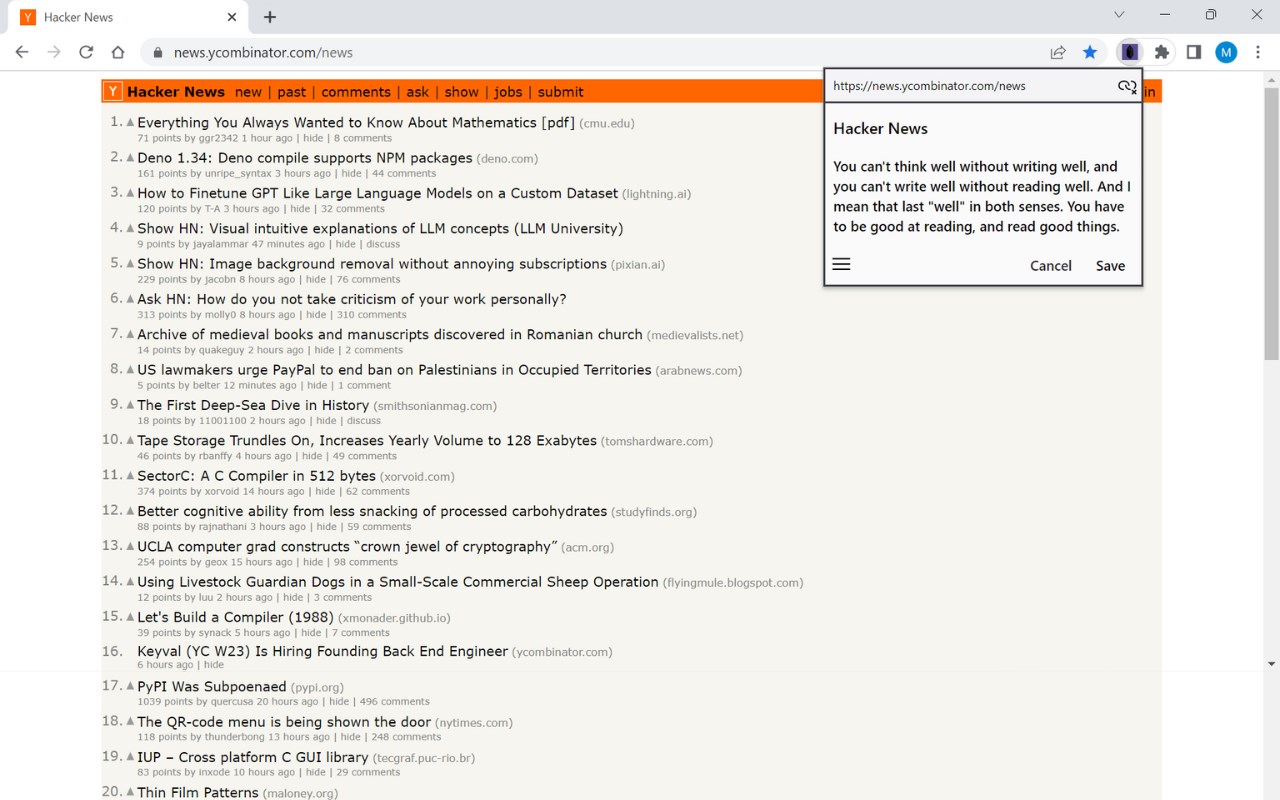Screen dimensions: 1280x800
Task: Go to the browser home page
Action: click(118, 52)
